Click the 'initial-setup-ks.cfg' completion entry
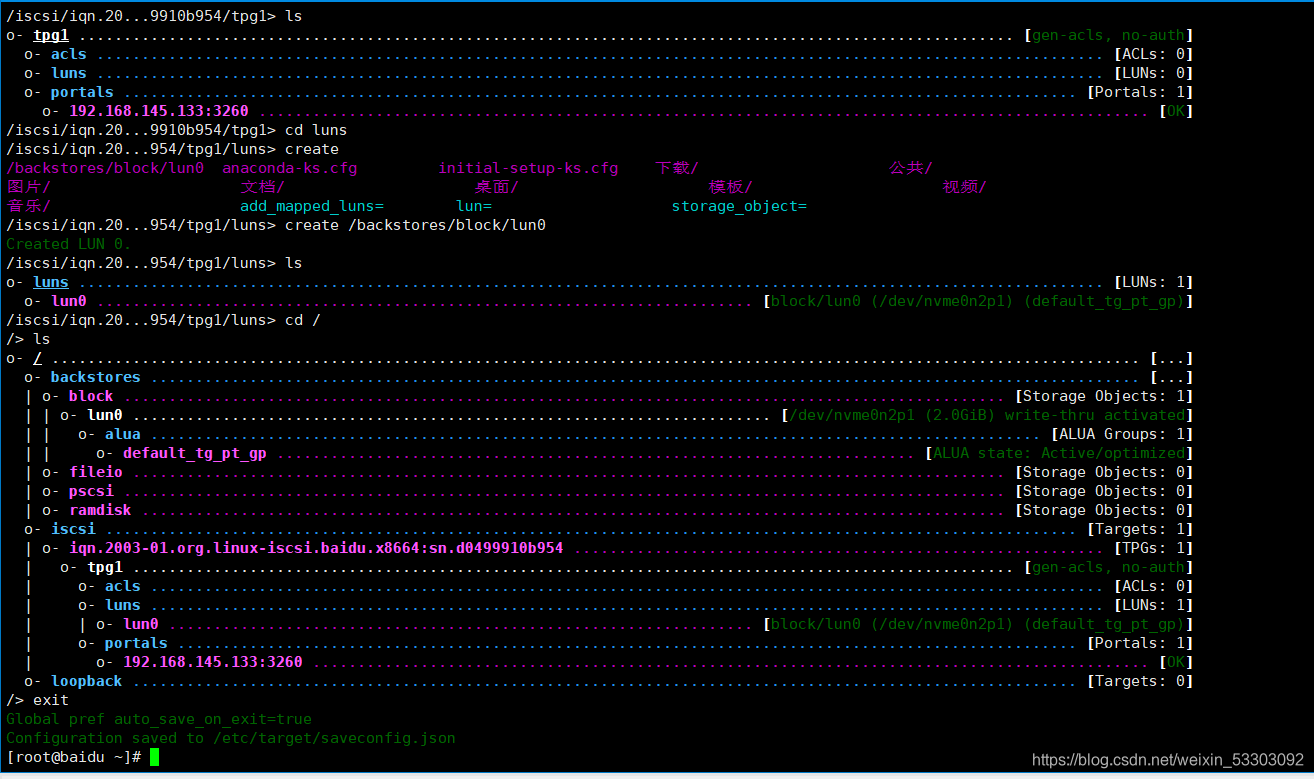The width and height of the screenshot is (1314, 779). [528, 168]
